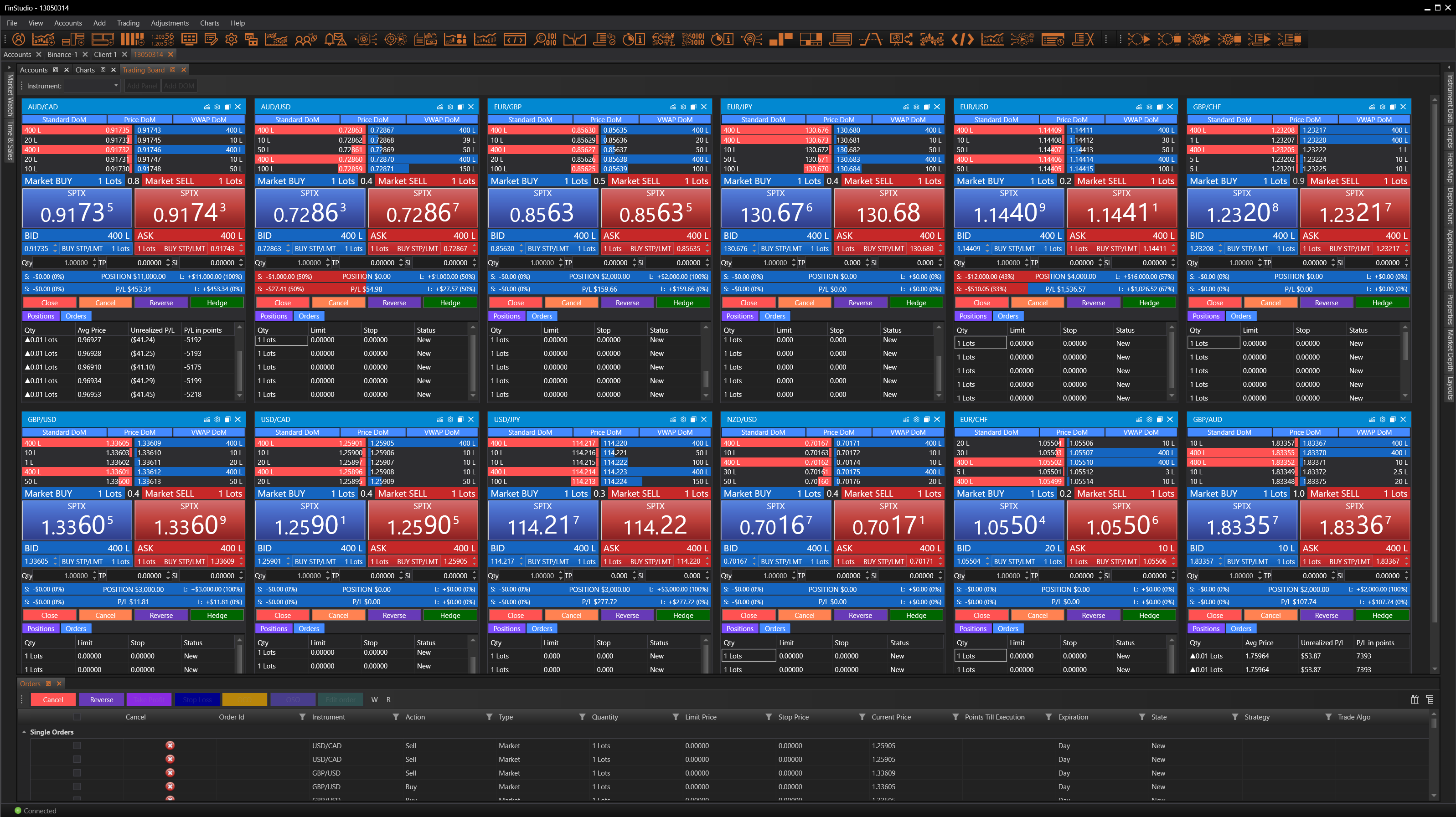Click the code brackets toolbar icon
This screenshot has width=1456, height=817.
tap(962, 39)
